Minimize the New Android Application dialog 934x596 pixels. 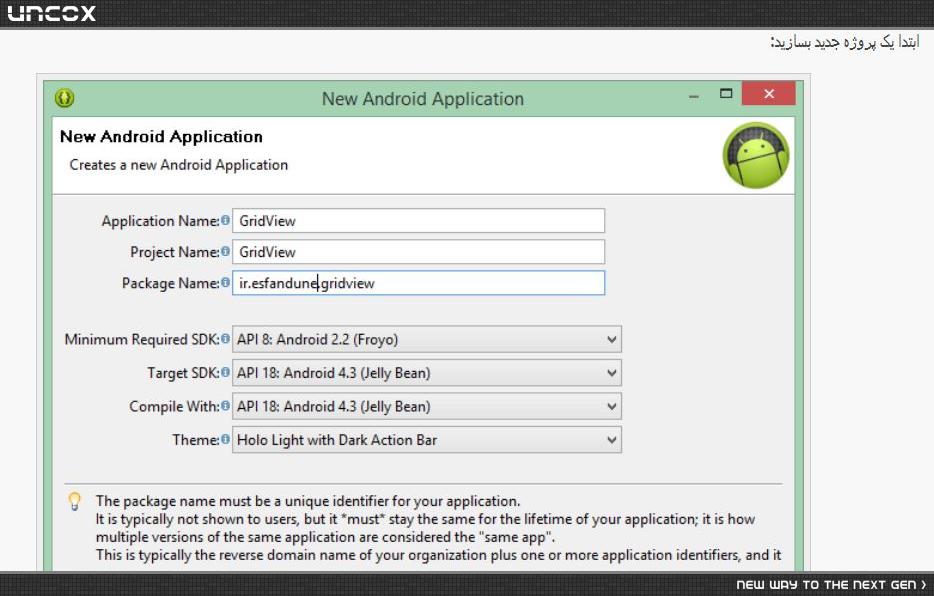tap(693, 96)
